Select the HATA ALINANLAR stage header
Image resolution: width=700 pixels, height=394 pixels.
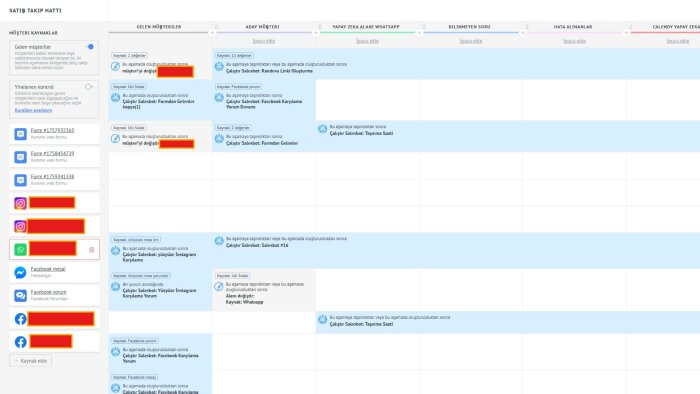(573, 27)
